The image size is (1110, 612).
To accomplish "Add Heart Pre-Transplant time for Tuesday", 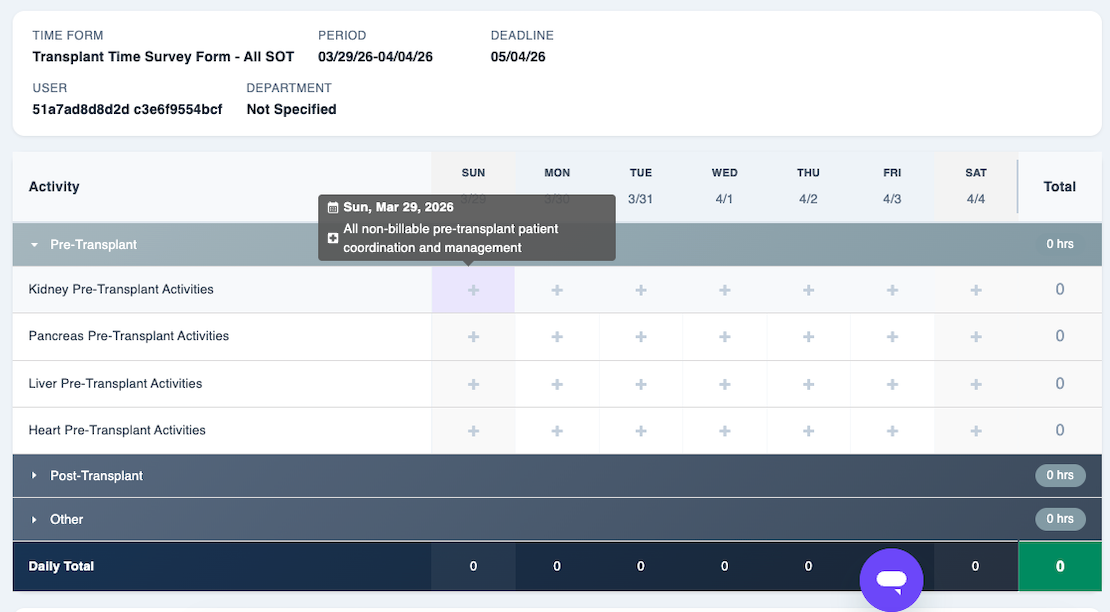I will pos(641,431).
